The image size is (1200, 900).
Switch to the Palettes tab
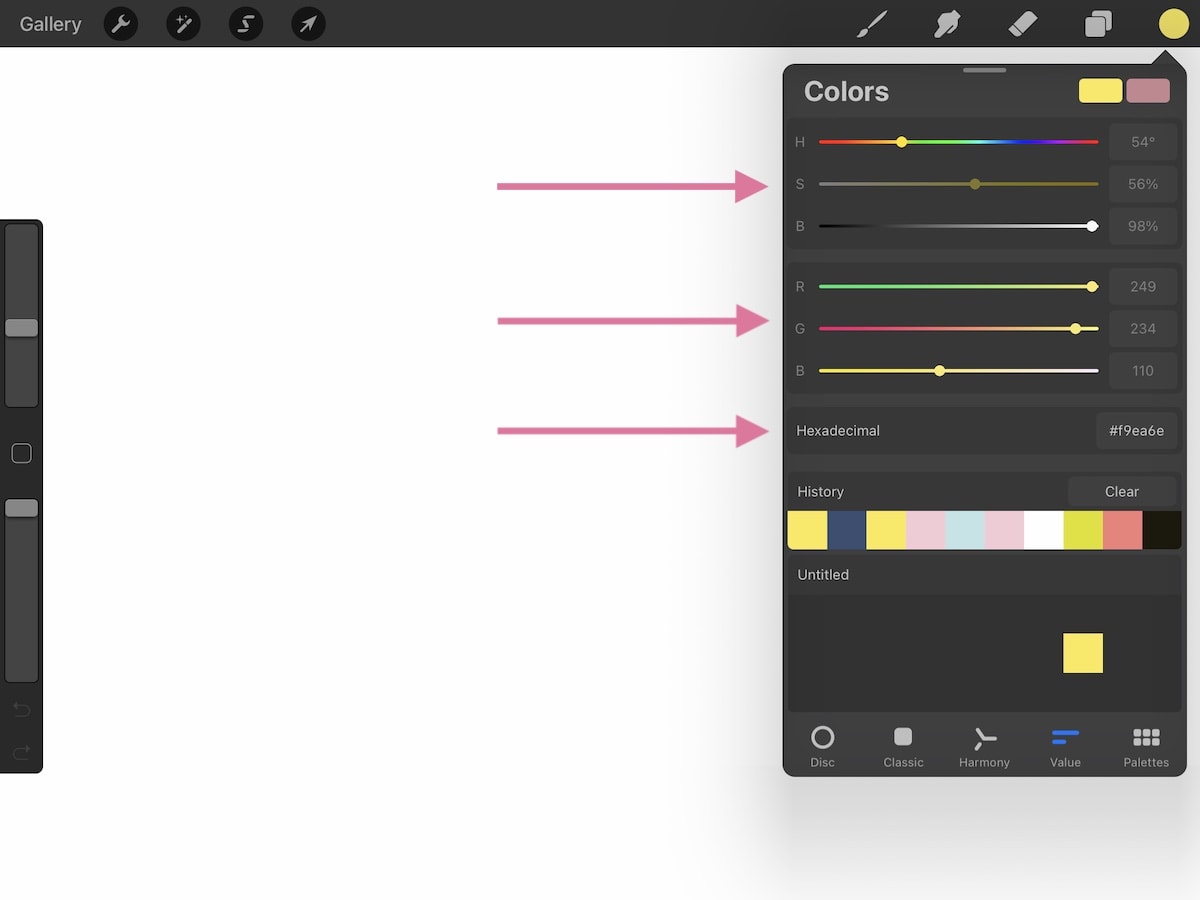1146,747
